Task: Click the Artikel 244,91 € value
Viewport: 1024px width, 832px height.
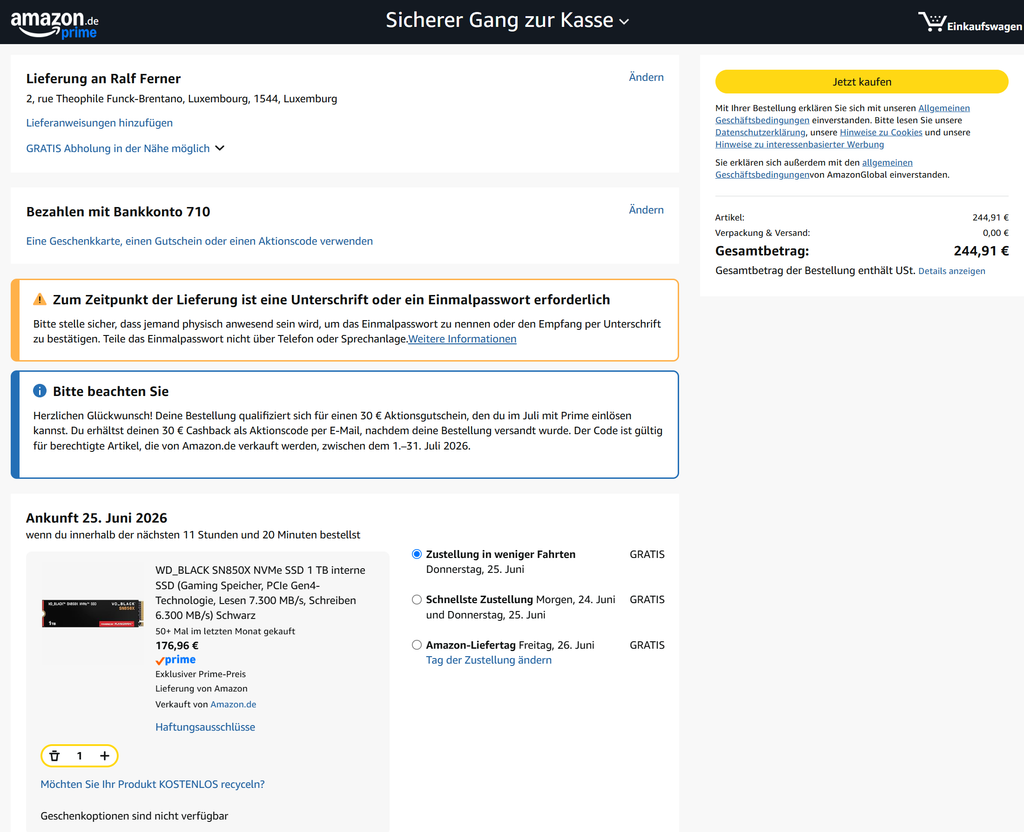Action: (x=990, y=217)
